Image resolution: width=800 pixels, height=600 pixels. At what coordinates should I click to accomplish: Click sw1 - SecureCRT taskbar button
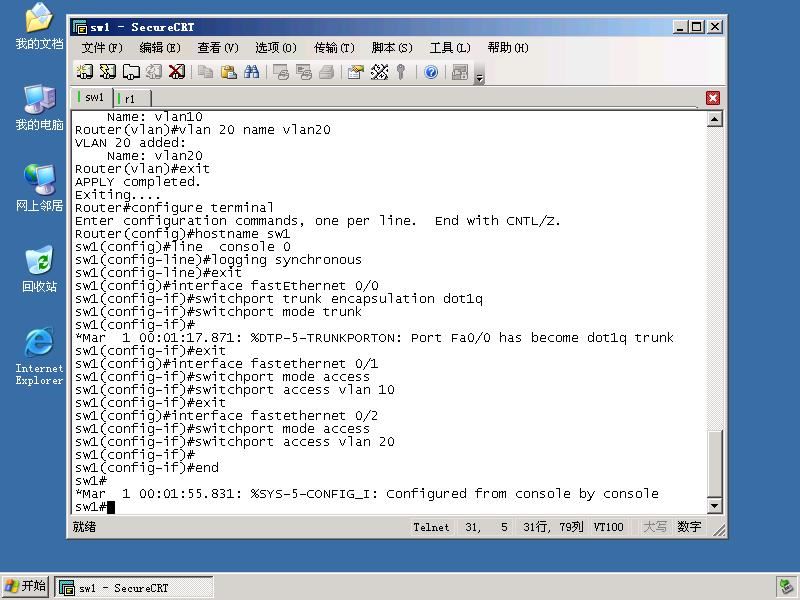click(134, 588)
